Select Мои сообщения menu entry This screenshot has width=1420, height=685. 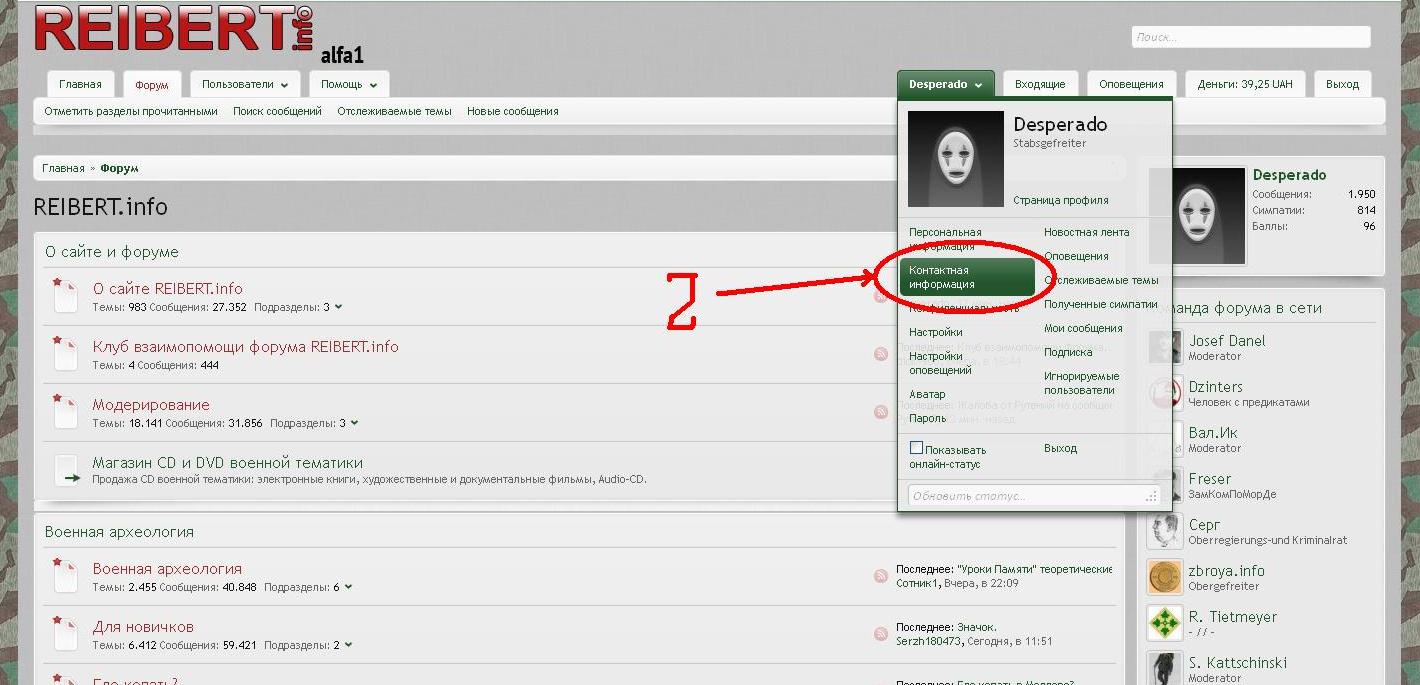coord(1083,328)
